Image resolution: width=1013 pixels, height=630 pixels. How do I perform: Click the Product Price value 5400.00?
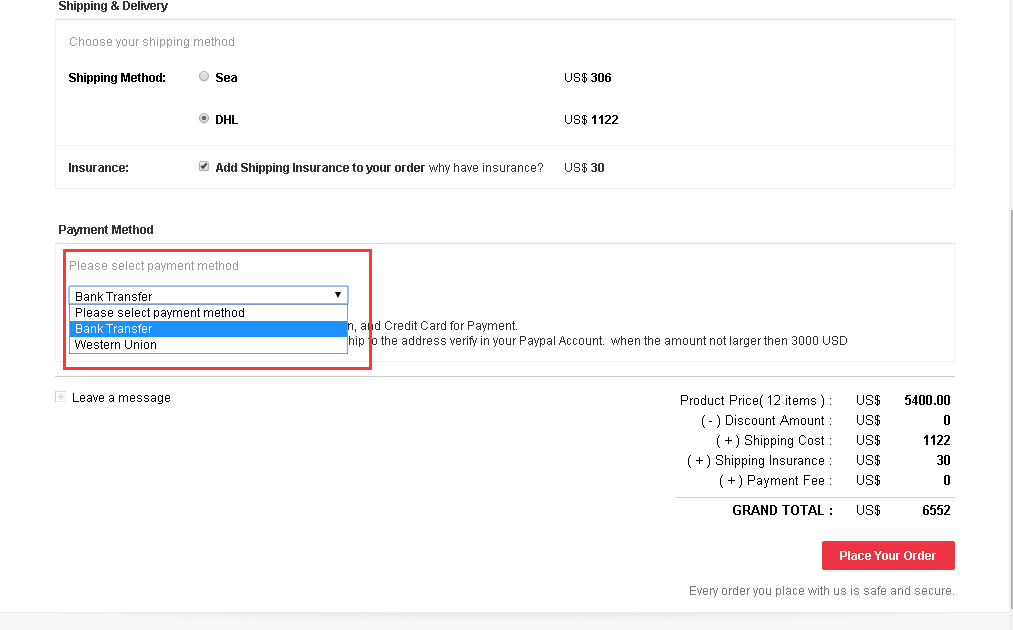(x=927, y=400)
